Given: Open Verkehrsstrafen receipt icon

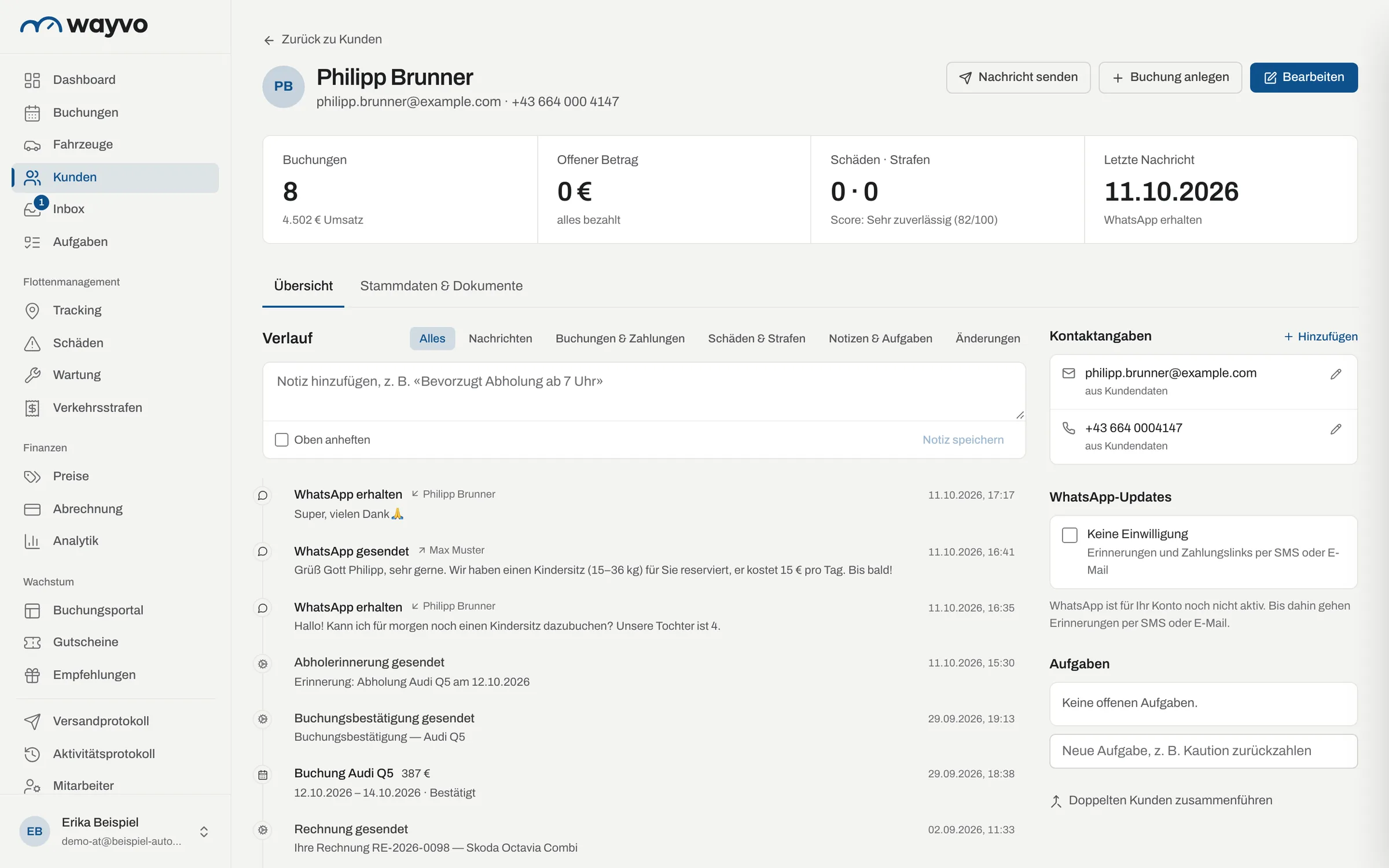Looking at the screenshot, I should point(32,408).
